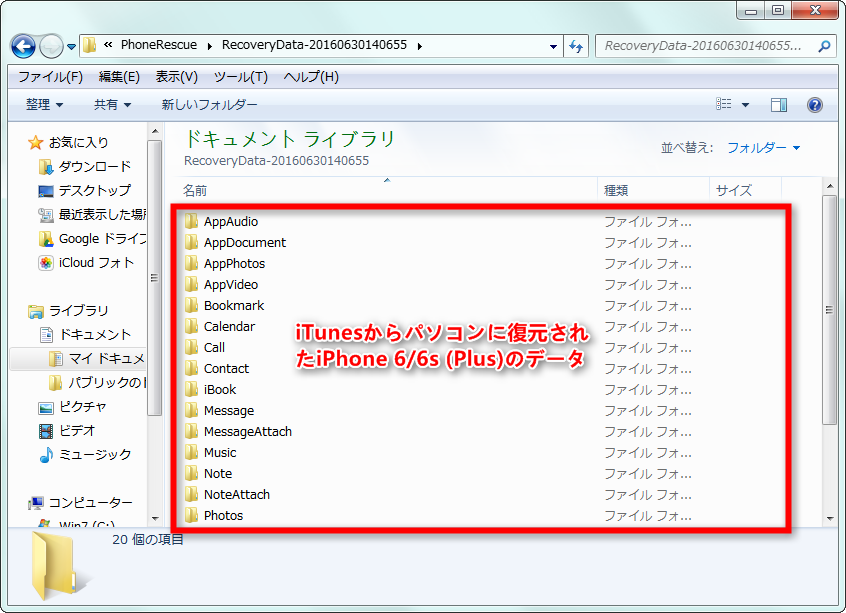This screenshot has height=613, width=846.
Task: Expand arrow after PhoneRescue in address path
Action: click(209, 46)
